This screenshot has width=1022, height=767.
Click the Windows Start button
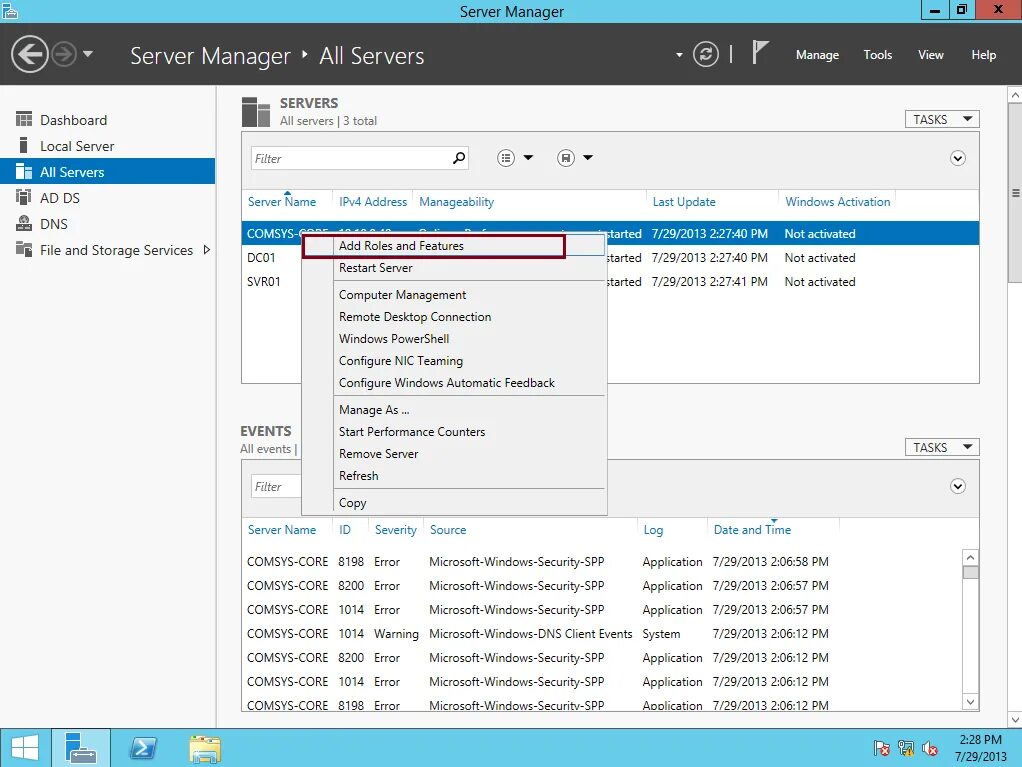(25, 747)
